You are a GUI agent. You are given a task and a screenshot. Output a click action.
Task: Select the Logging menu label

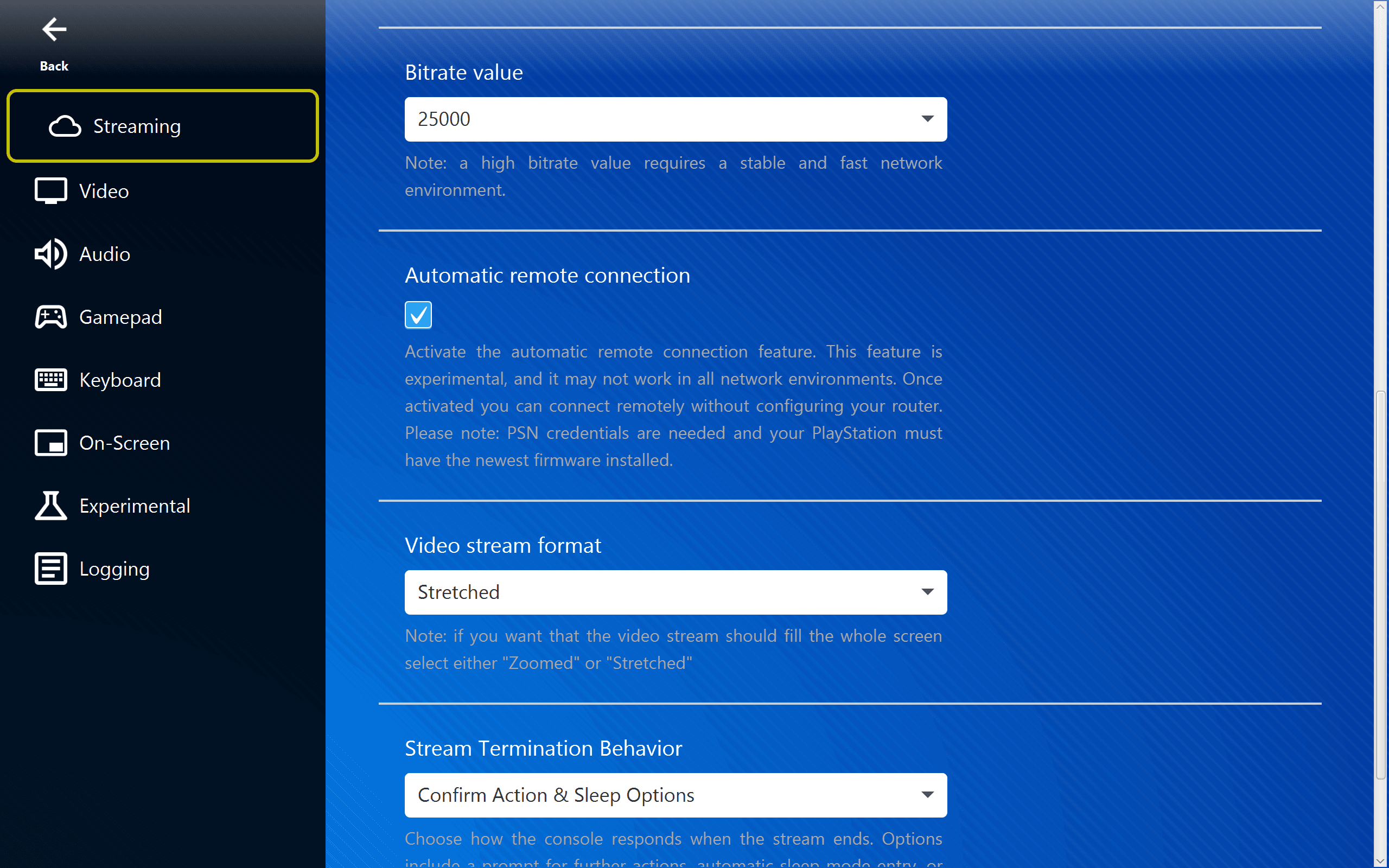click(114, 569)
